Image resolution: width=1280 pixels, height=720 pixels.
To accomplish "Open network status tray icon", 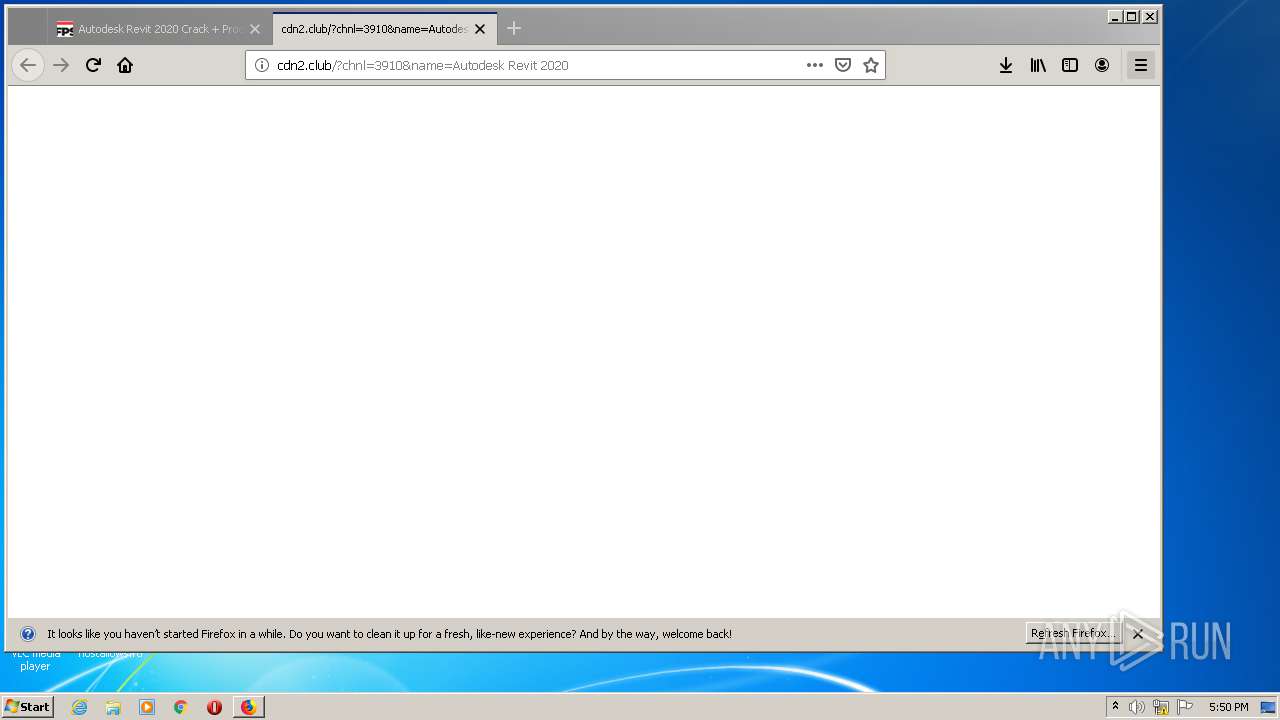I will click(1161, 707).
